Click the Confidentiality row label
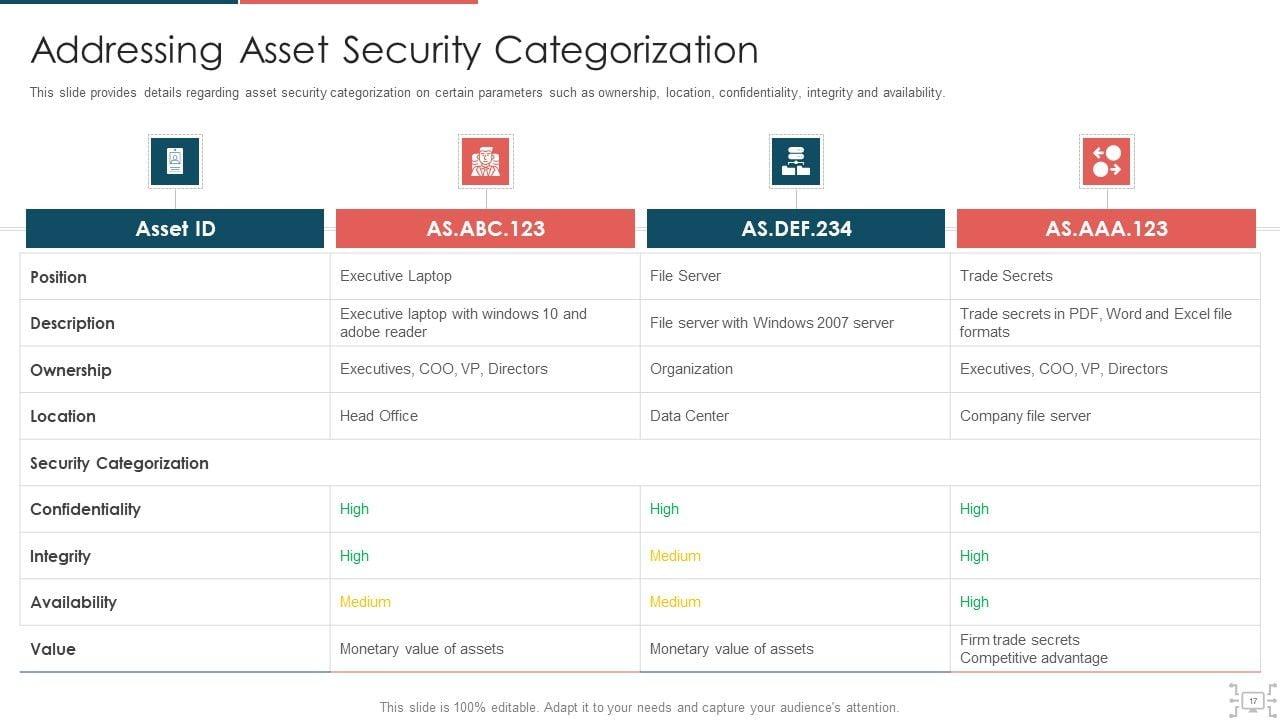The width and height of the screenshot is (1280, 720). click(85, 509)
